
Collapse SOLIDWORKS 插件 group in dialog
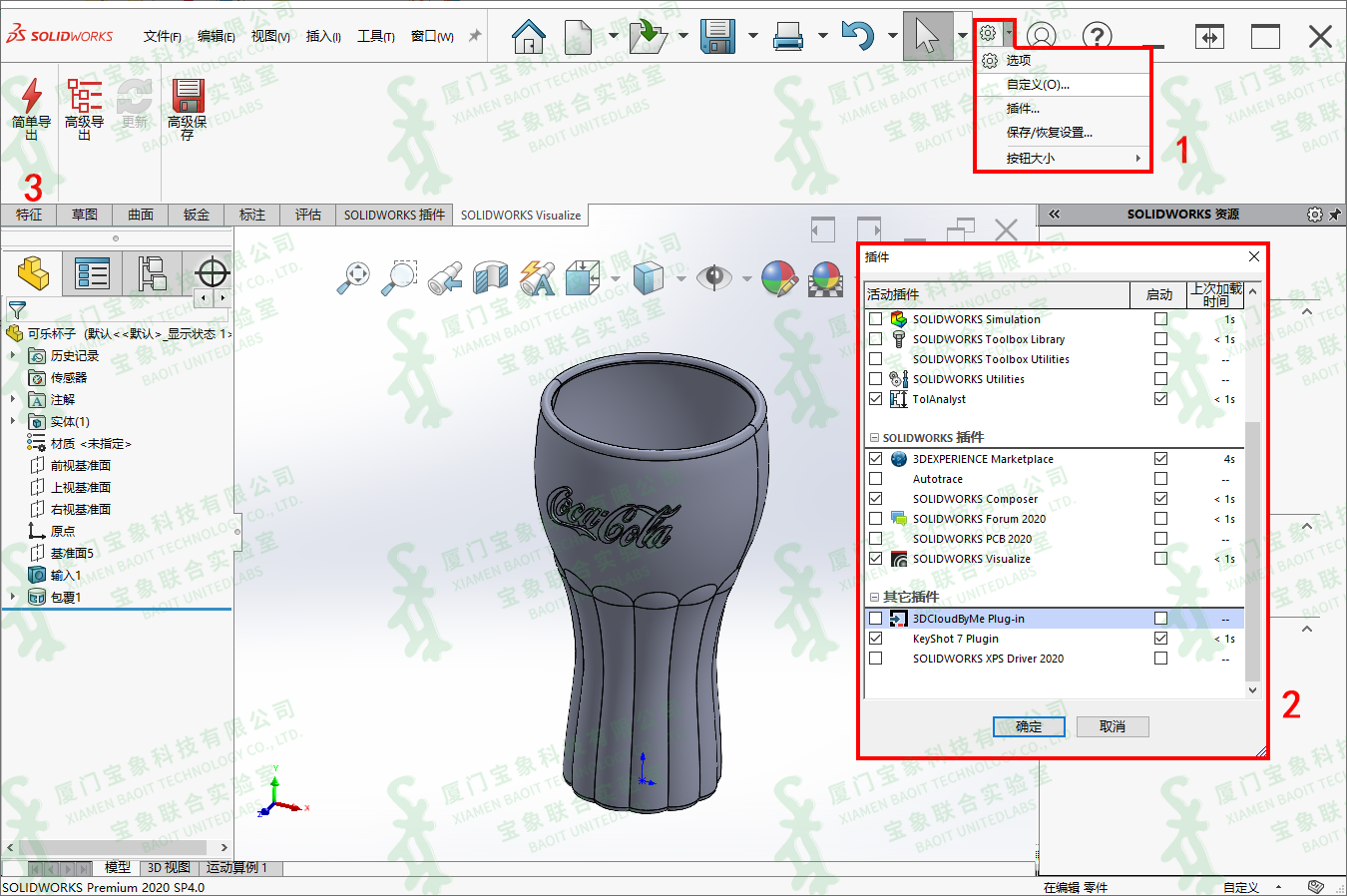coord(875,438)
